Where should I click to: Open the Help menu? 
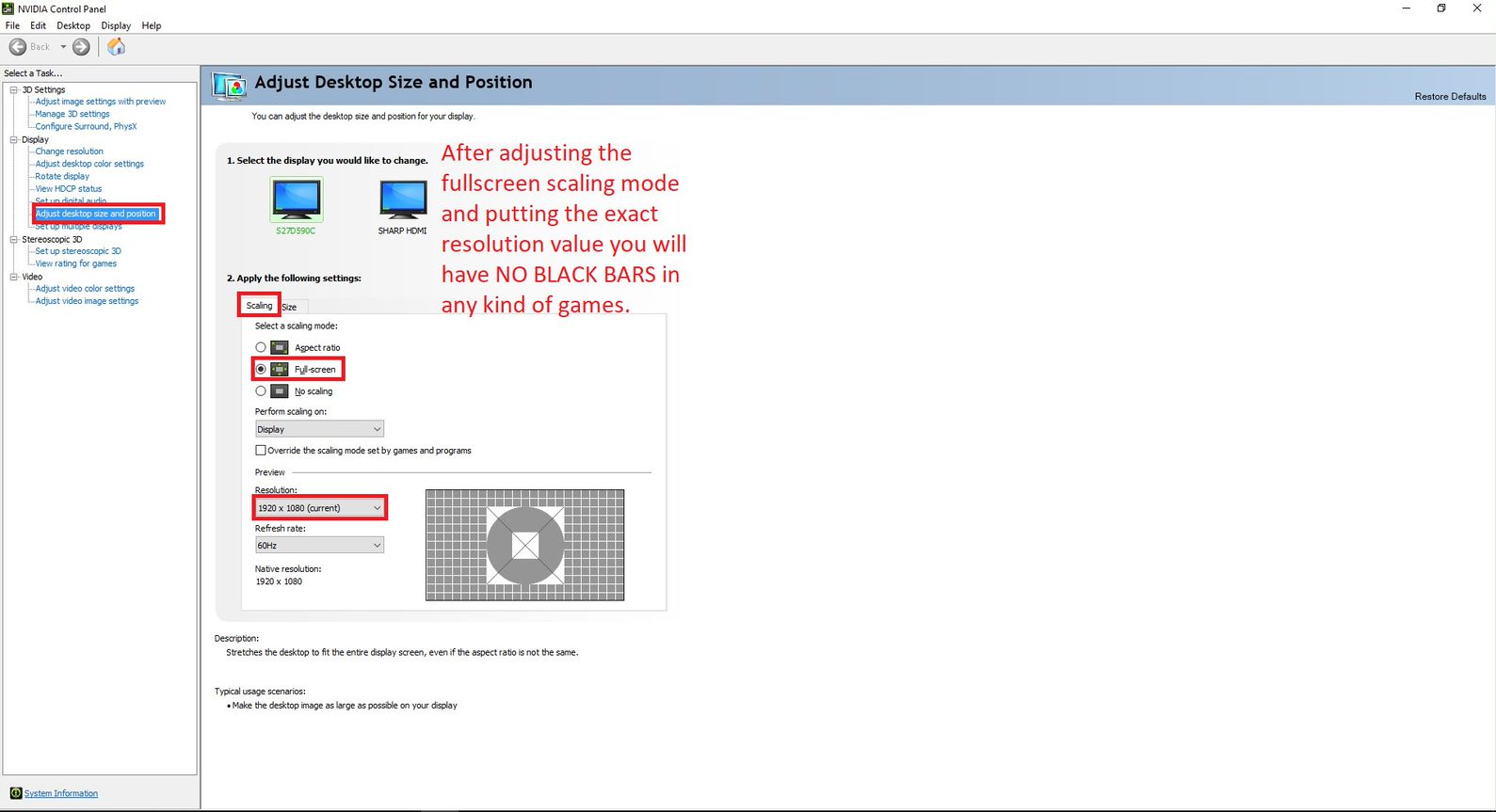click(x=152, y=25)
